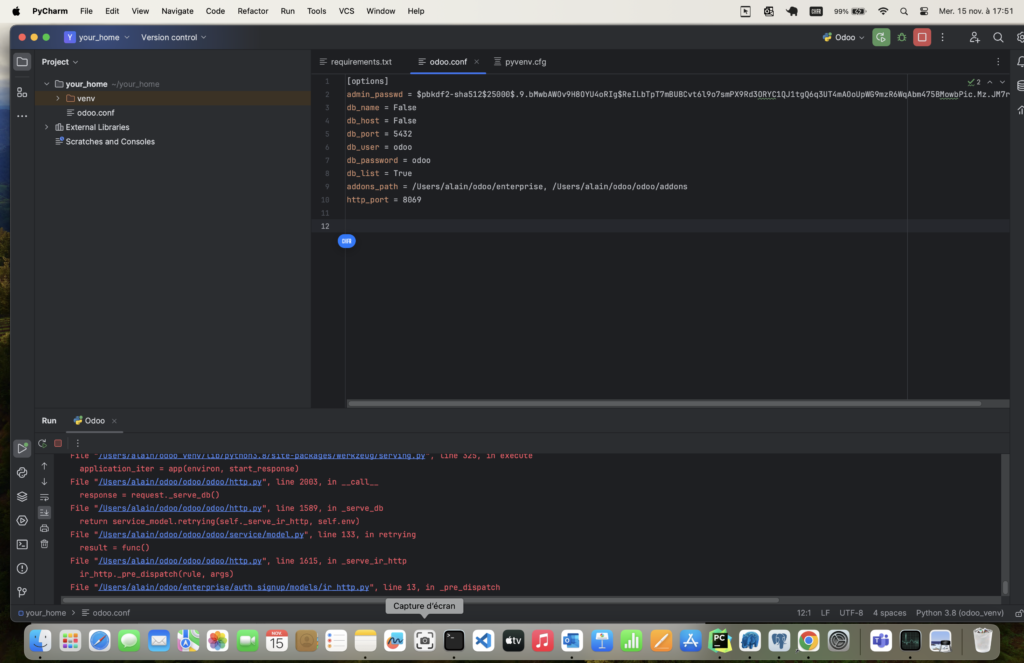Image resolution: width=1024 pixels, height=663 pixels.
Task: Toggle scroll to end in Run console
Action: [44, 513]
